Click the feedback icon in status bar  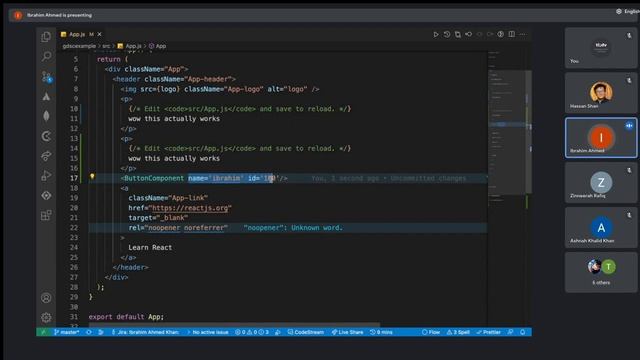coord(510,332)
